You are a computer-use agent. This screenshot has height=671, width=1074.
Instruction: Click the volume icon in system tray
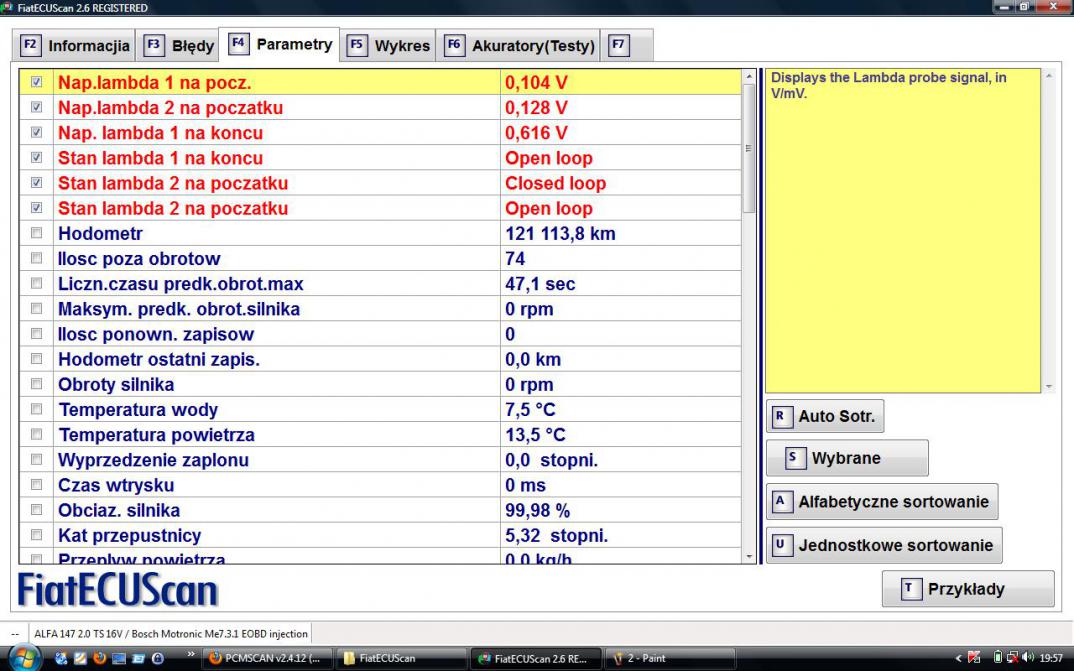pos(1028,658)
